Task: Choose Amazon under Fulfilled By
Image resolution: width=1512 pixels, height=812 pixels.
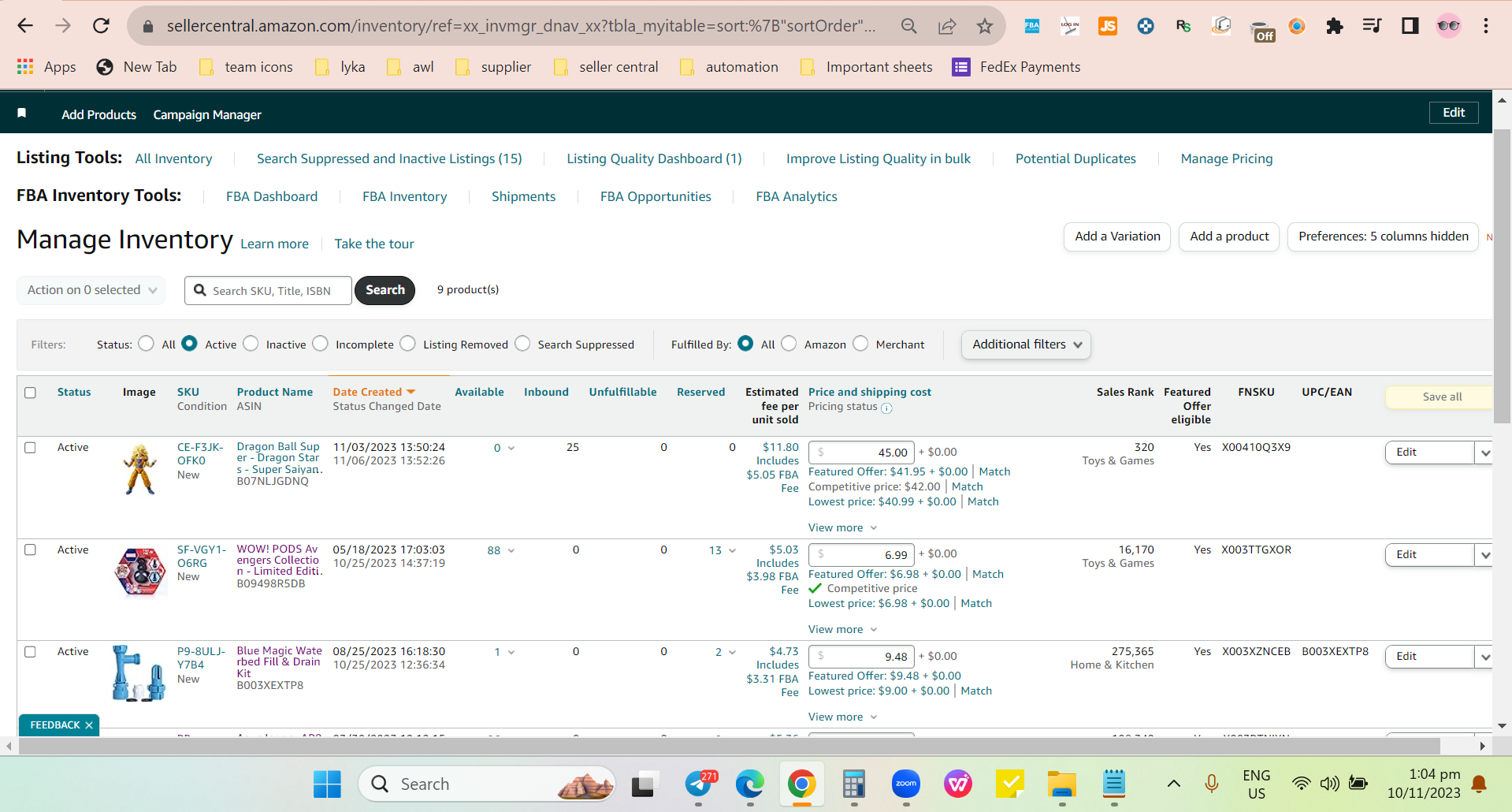Action: click(x=789, y=344)
